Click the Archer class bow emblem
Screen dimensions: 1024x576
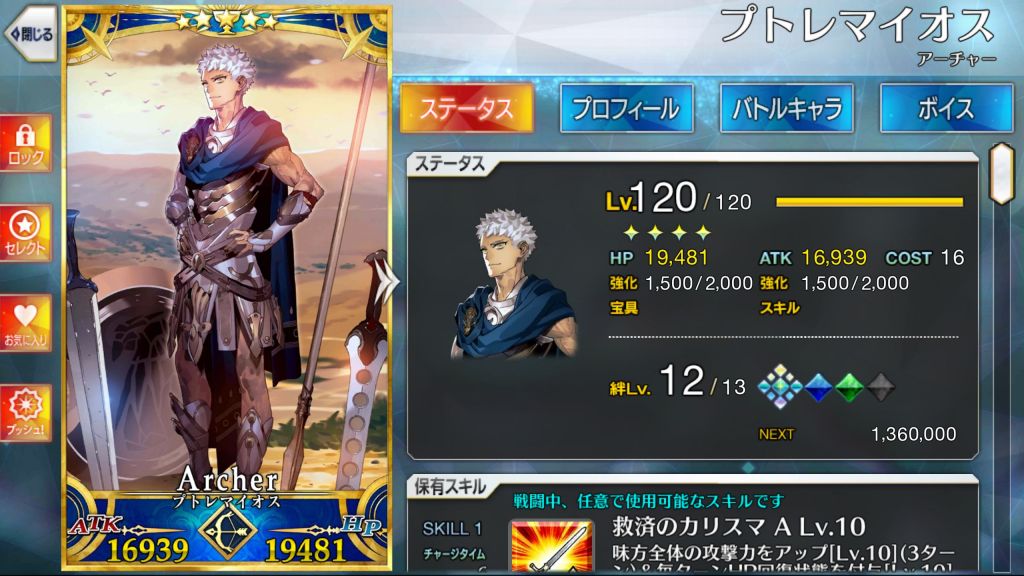tap(227, 531)
